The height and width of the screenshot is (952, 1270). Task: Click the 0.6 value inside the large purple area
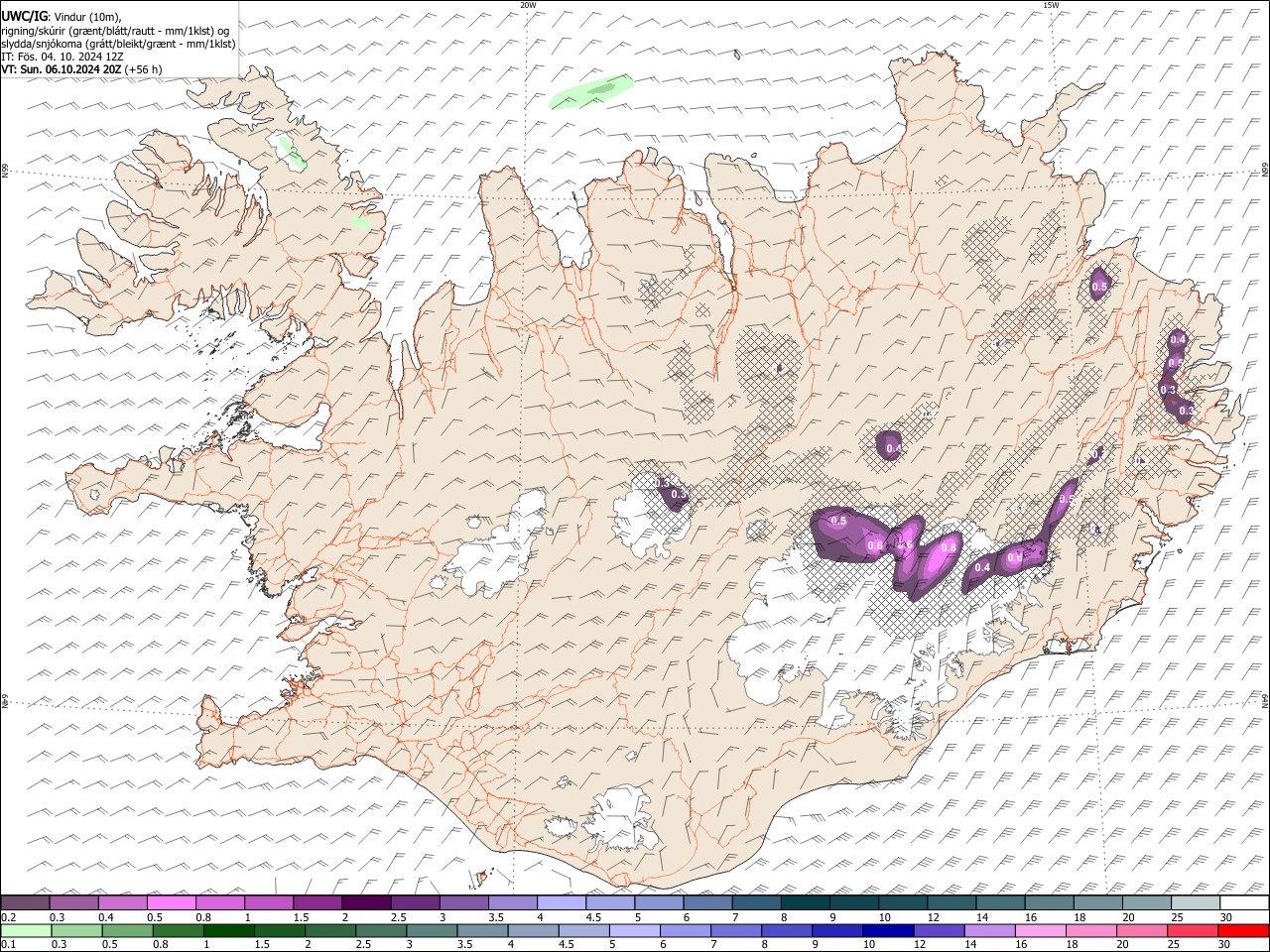[x=875, y=545]
